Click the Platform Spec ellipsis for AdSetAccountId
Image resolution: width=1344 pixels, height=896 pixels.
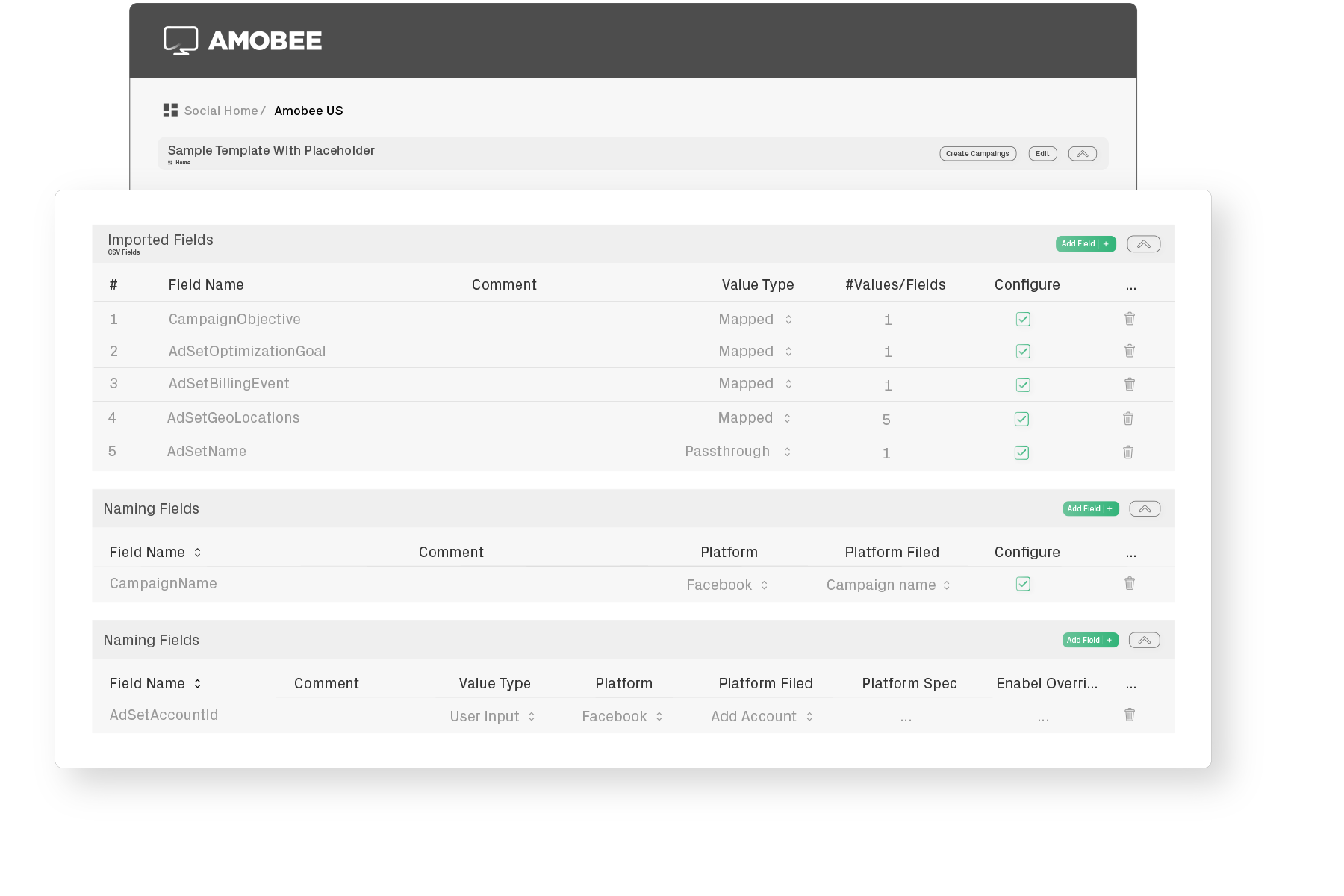pos(906,718)
